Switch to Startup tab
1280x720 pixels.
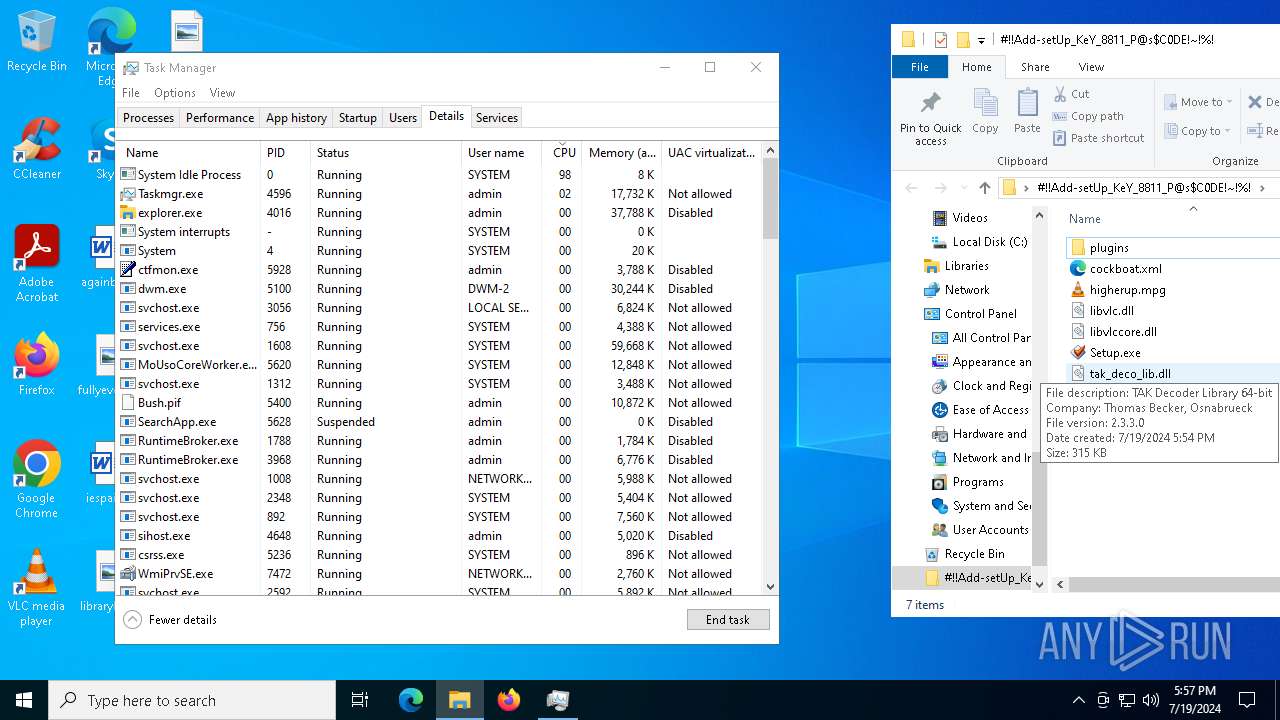[357, 117]
